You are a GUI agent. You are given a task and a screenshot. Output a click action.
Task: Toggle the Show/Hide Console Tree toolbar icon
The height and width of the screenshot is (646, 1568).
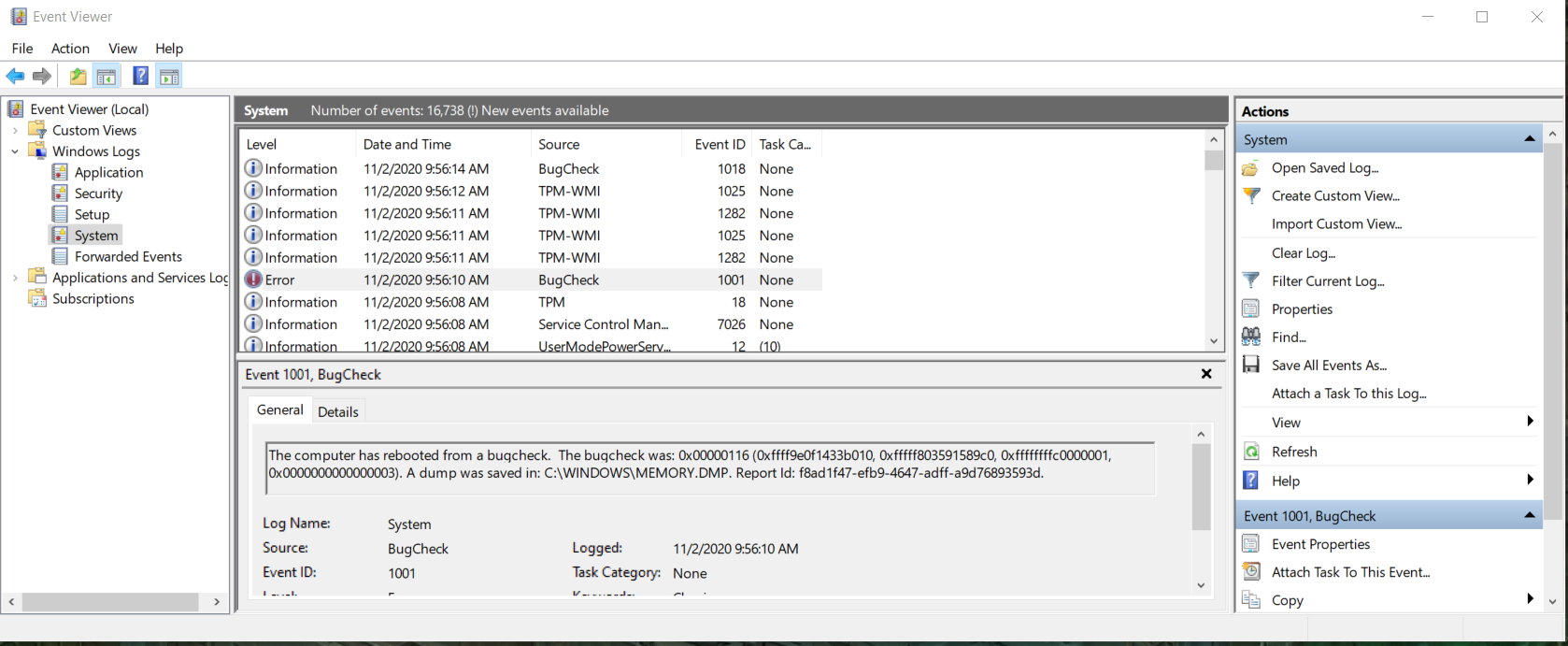click(x=107, y=77)
